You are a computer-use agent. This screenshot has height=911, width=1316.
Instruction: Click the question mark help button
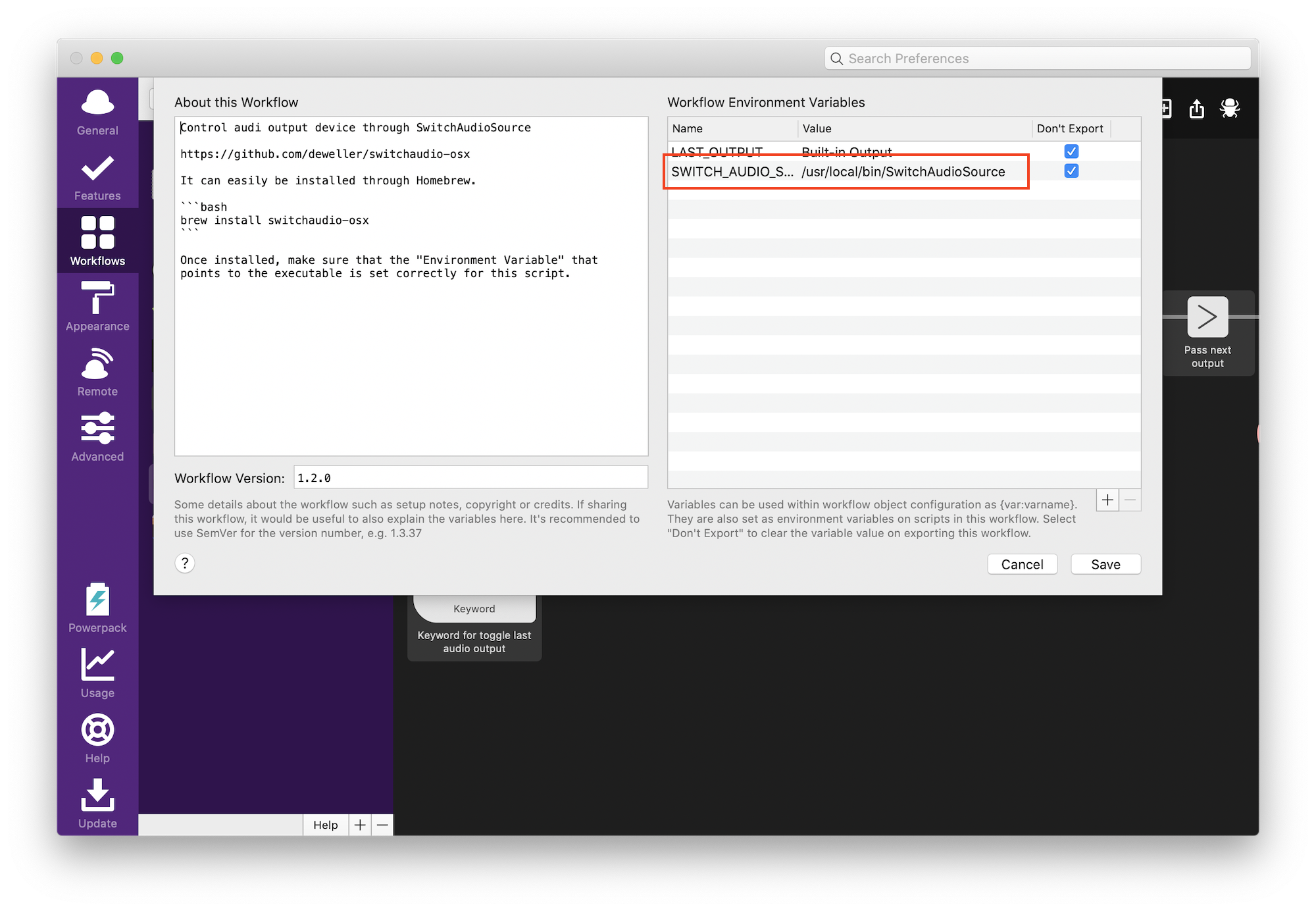185,563
